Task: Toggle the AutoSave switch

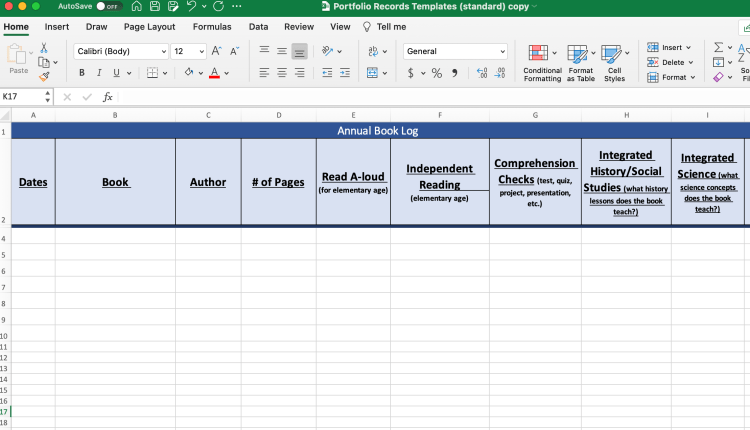Action: [107, 6]
